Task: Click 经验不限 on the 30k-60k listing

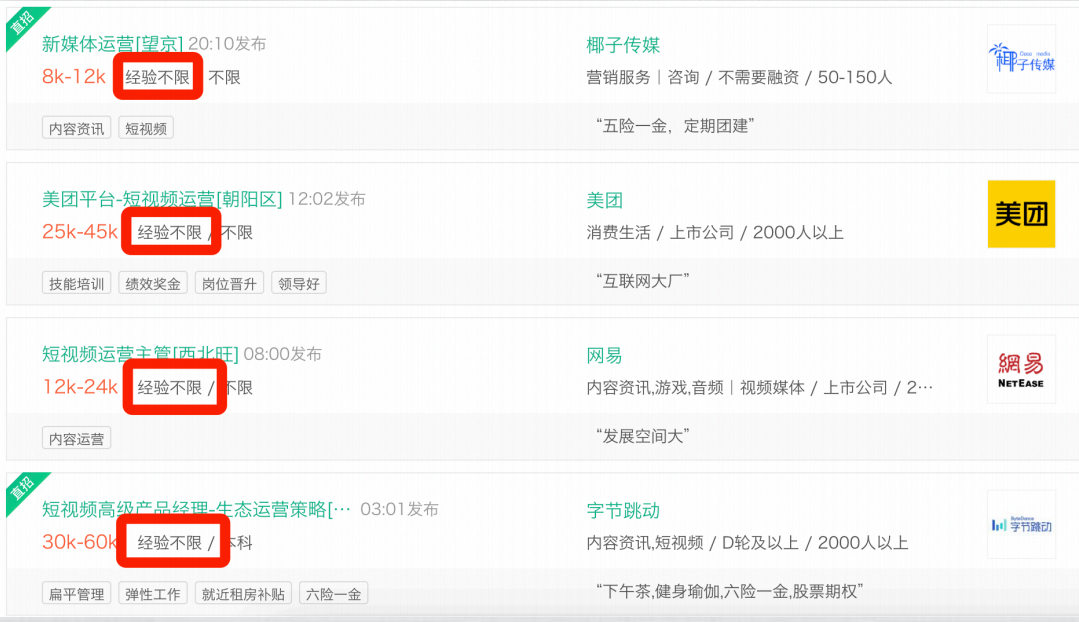Action: coord(169,543)
